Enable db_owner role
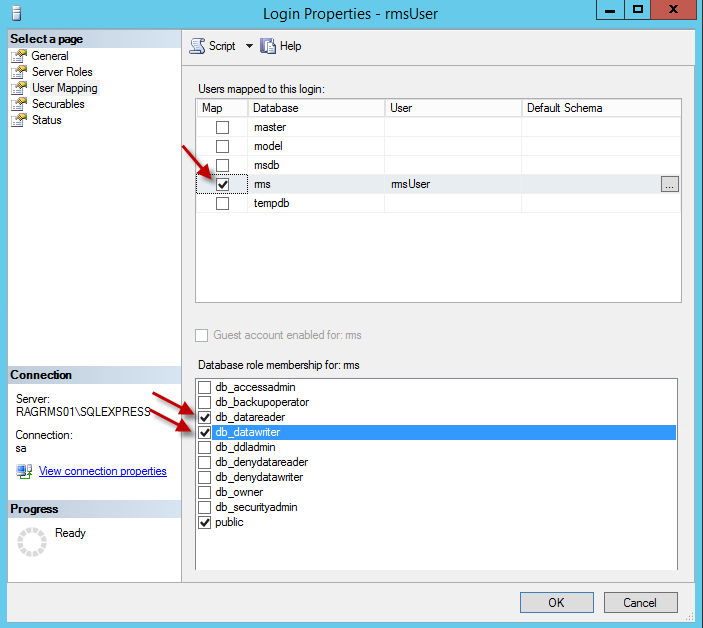Screen dimensions: 703x628 [x=204, y=492]
